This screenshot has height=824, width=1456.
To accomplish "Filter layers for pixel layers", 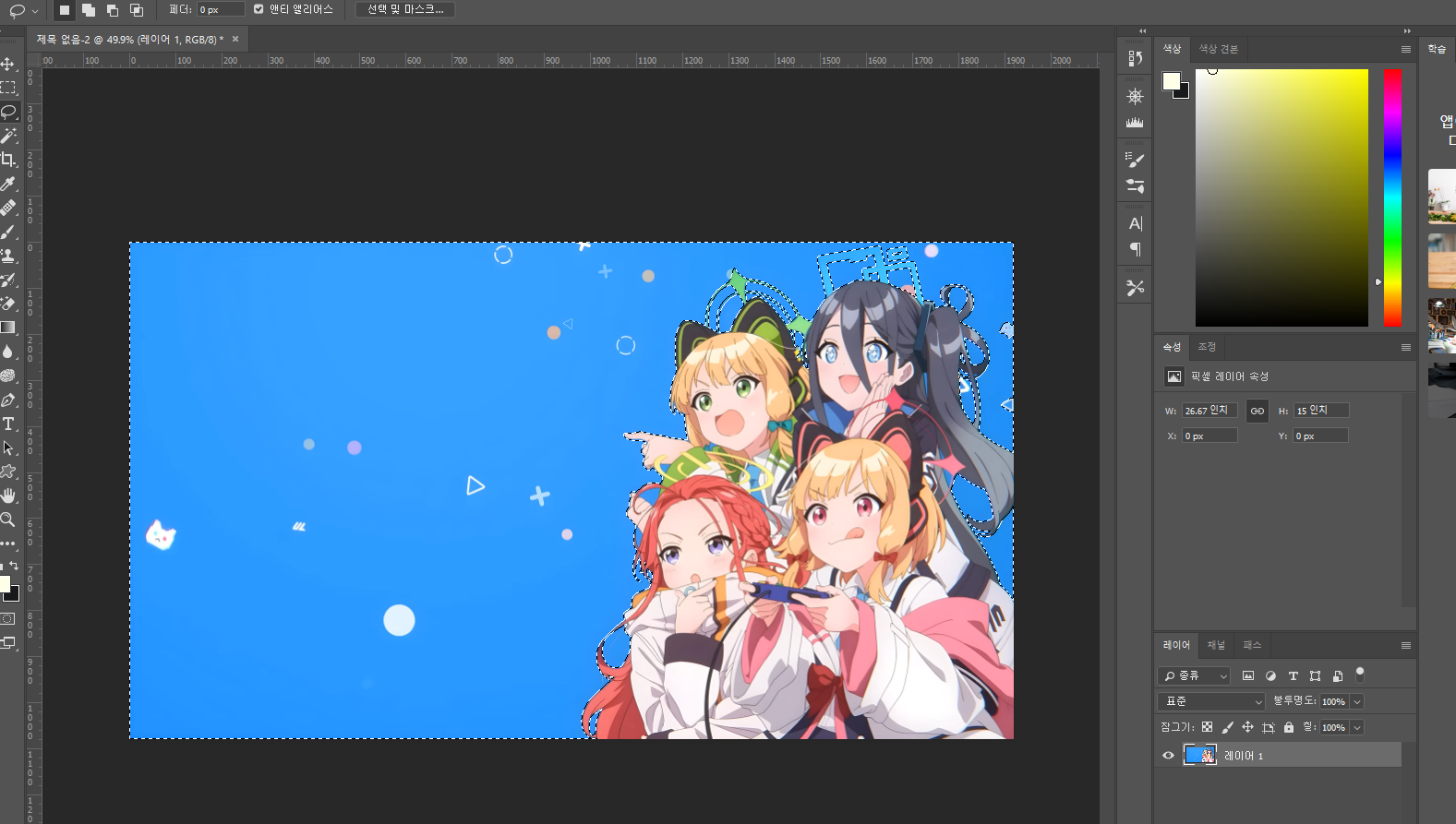I will tap(1248, 675).
